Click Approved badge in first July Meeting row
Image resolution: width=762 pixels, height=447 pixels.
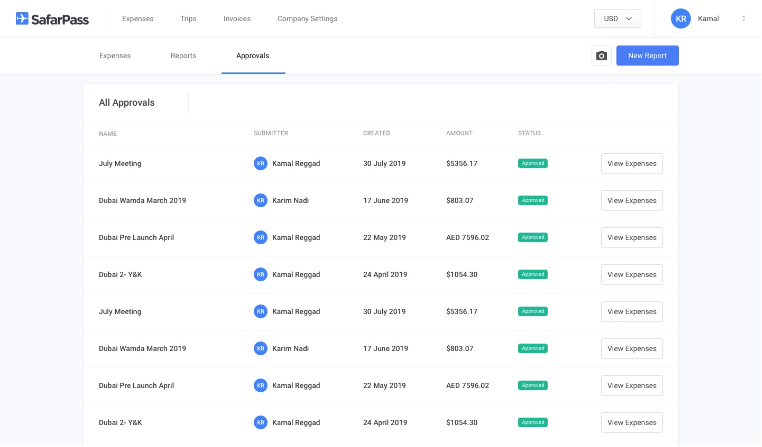(x=533, y=163)
